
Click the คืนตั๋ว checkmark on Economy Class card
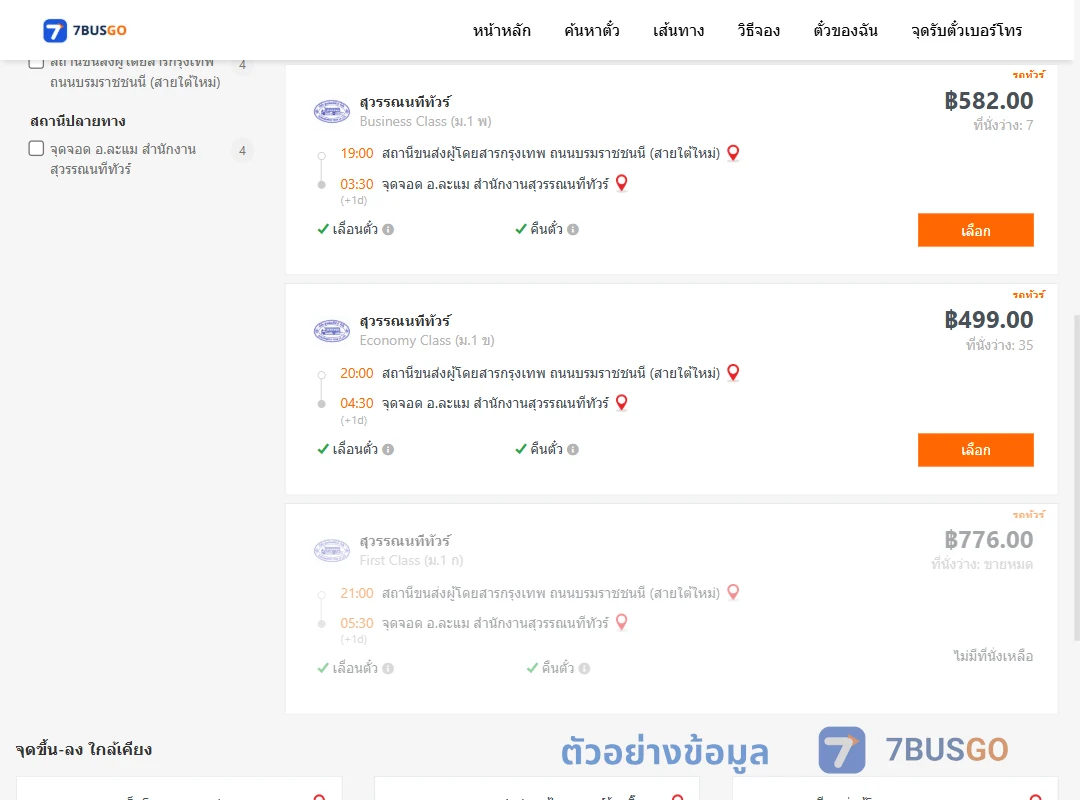coord(521,449)
